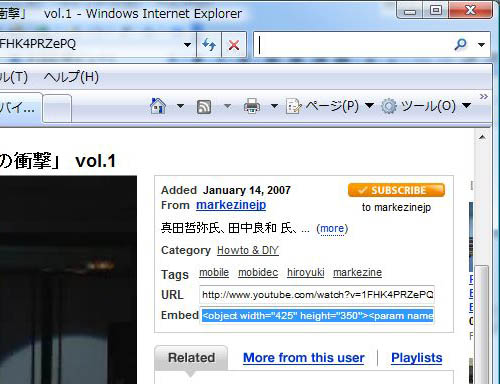Open the ページ(P) menu
500x384 pixels.
330,106
